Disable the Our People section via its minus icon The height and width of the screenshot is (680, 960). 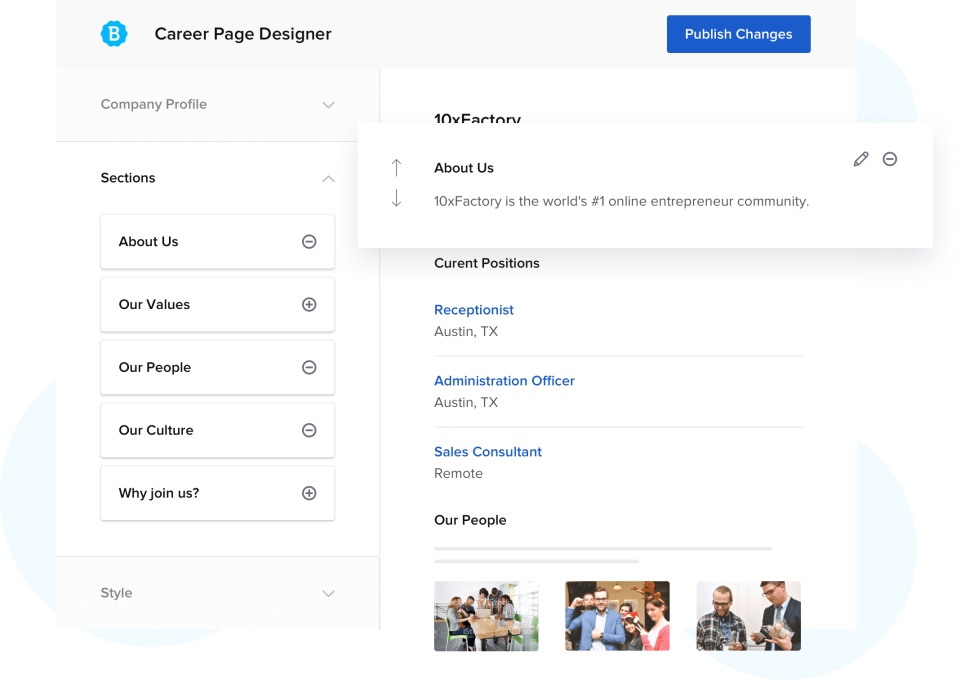pyautogui.click(x=308, y=367)
